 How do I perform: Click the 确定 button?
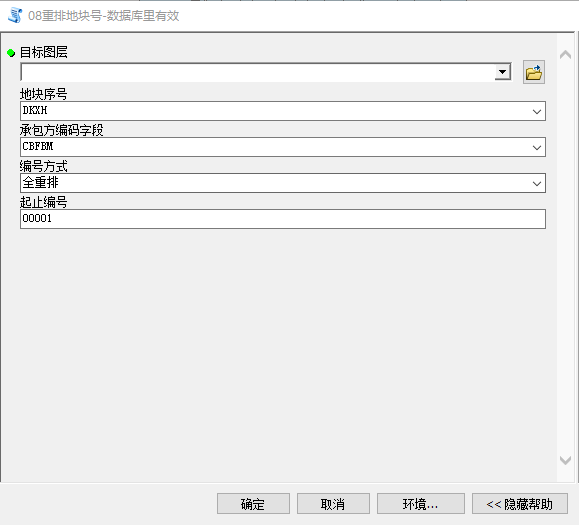tap(253, 504)
